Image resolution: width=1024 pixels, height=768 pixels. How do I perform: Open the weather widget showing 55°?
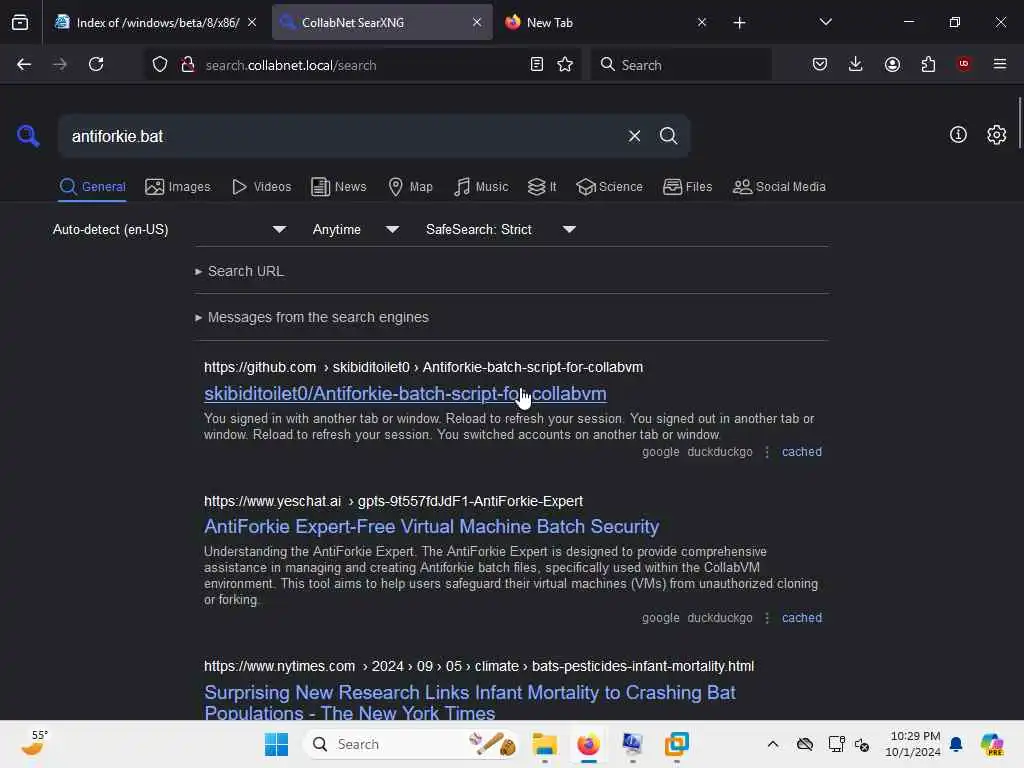pos(34,743)
